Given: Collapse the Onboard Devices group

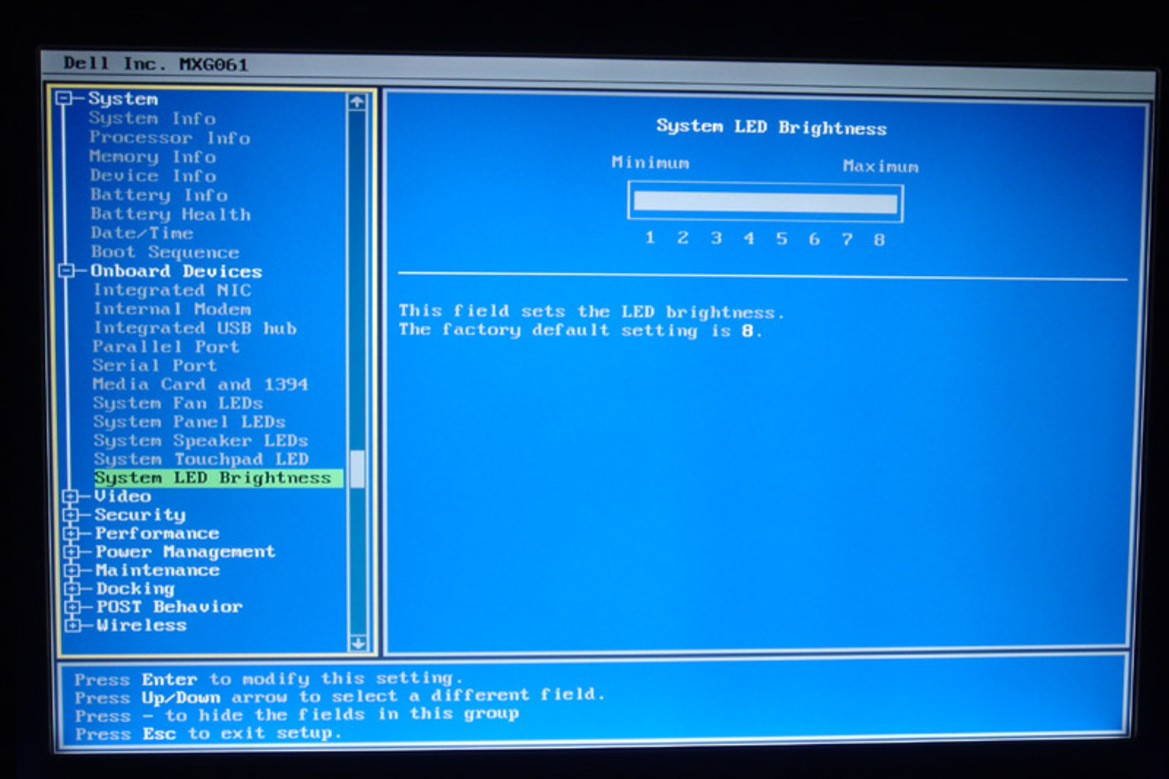Looking at the screenshot, I should point(67,271).
